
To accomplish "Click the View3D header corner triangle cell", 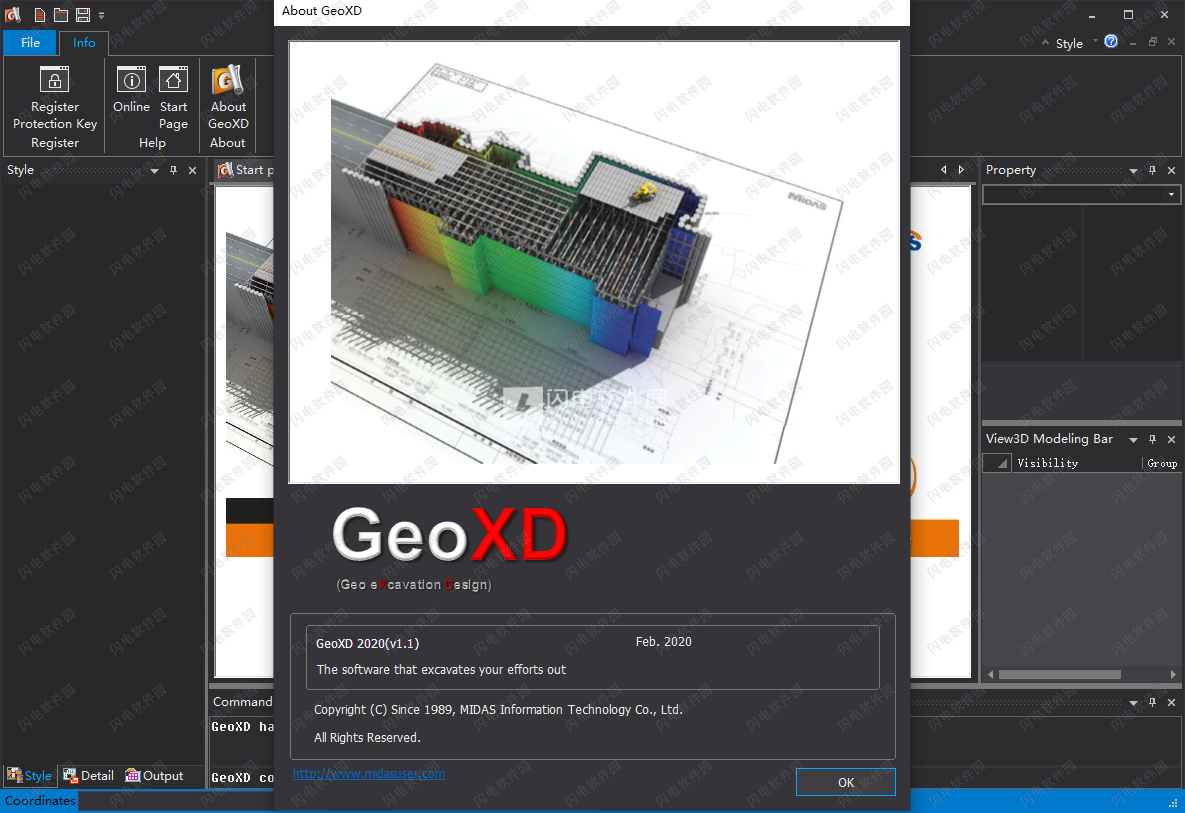I will (997, 463).
